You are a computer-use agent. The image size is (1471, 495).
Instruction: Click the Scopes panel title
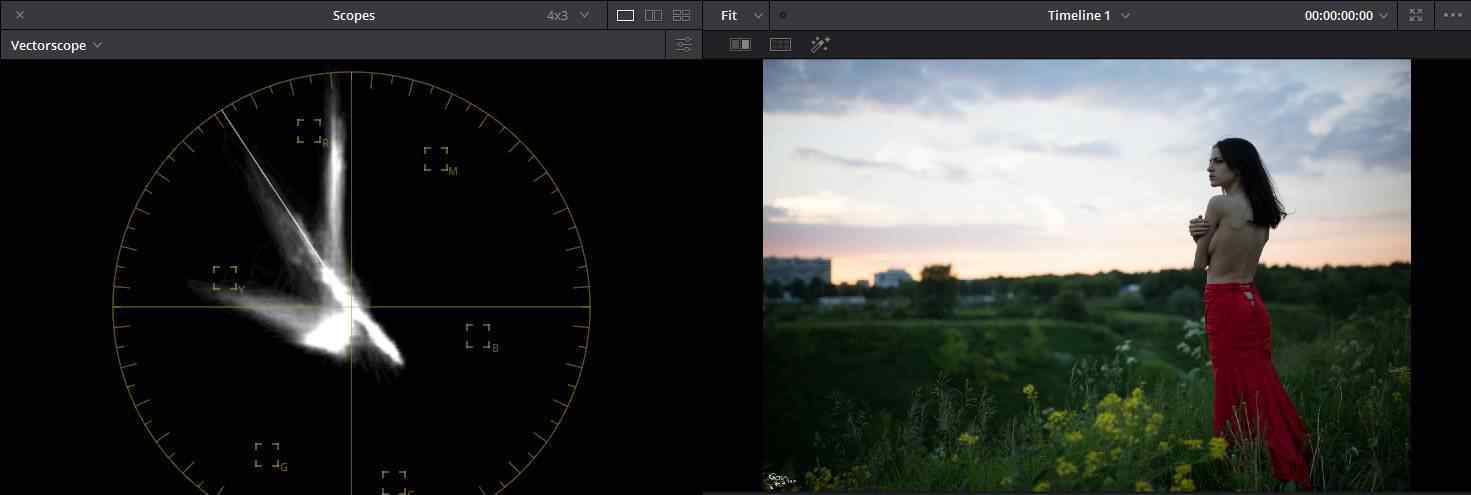point(354,15)
